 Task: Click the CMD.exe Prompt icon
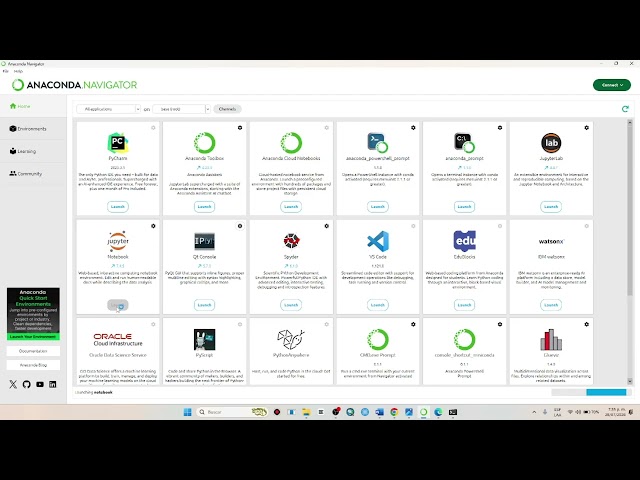(378, 340)
